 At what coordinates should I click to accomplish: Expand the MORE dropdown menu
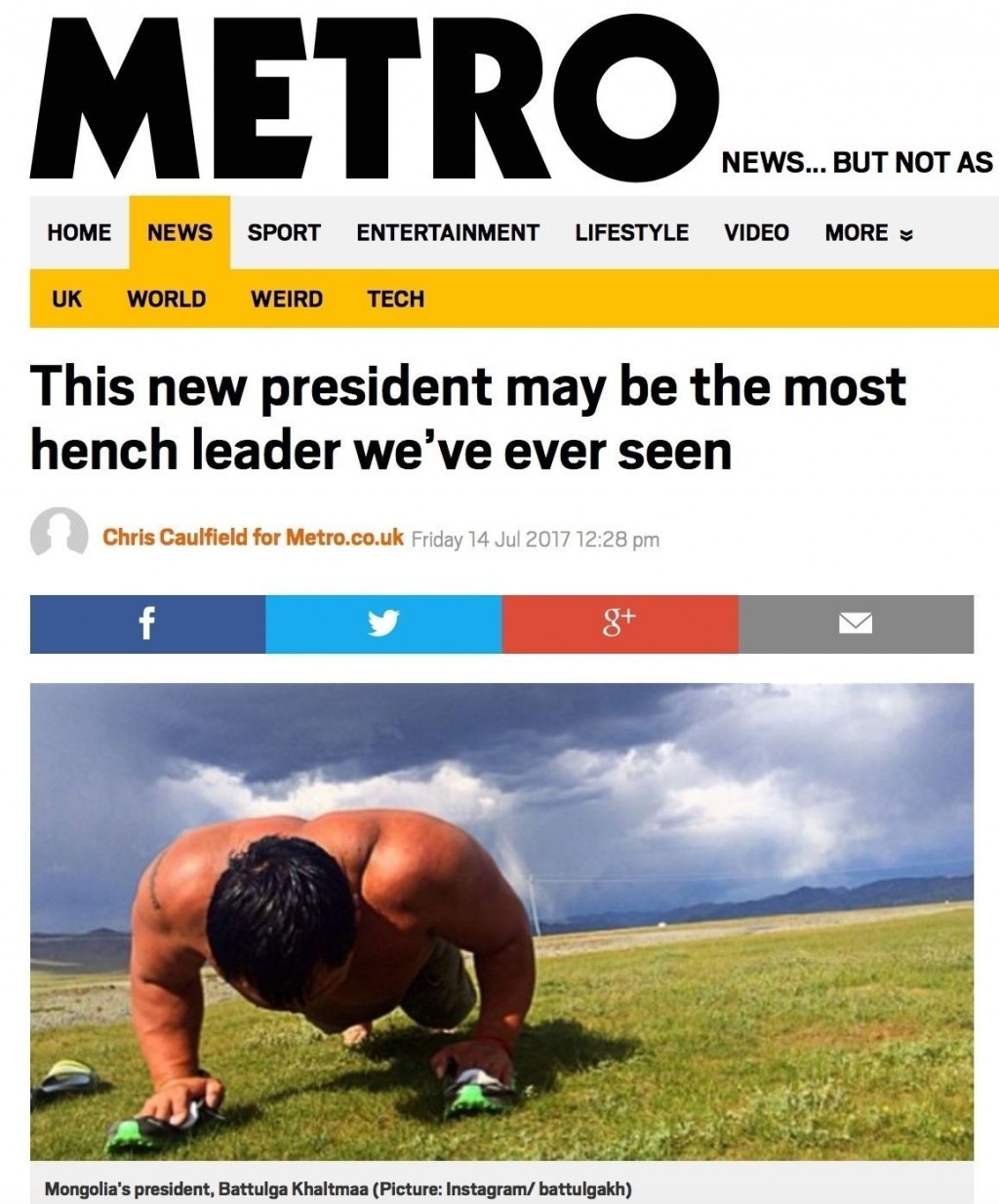[868, 233]
